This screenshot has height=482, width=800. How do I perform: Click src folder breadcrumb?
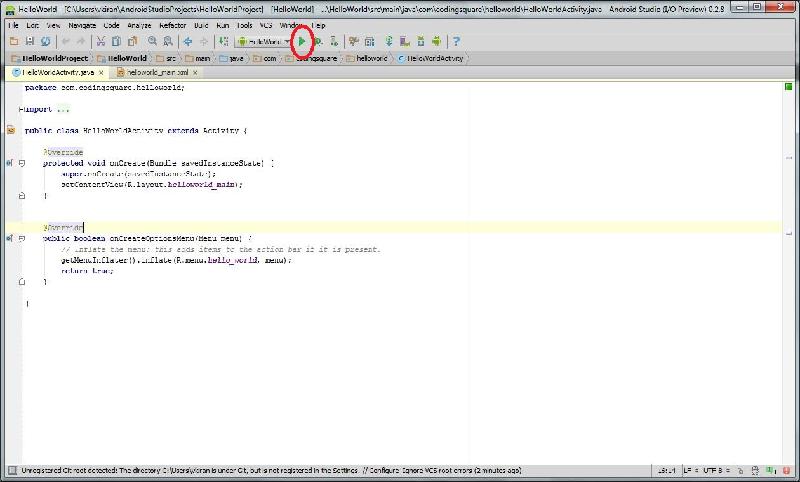tap(166, 58)
